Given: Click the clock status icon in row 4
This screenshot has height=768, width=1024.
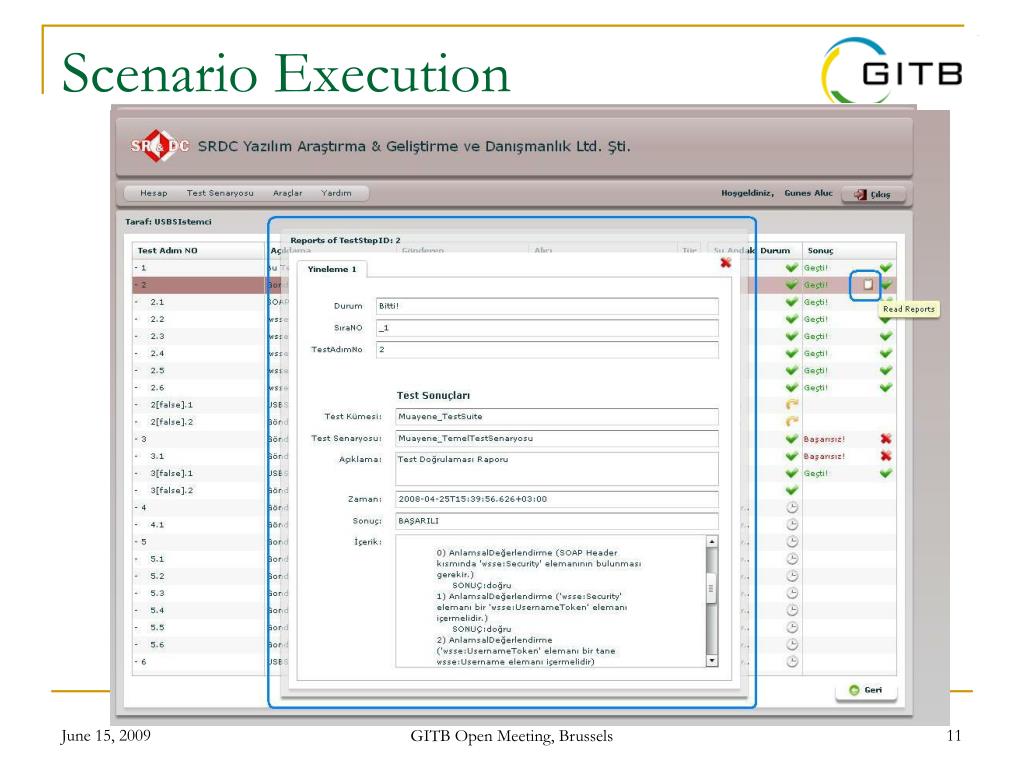Looking at the screenshot, I should click(x=792, y=507).
